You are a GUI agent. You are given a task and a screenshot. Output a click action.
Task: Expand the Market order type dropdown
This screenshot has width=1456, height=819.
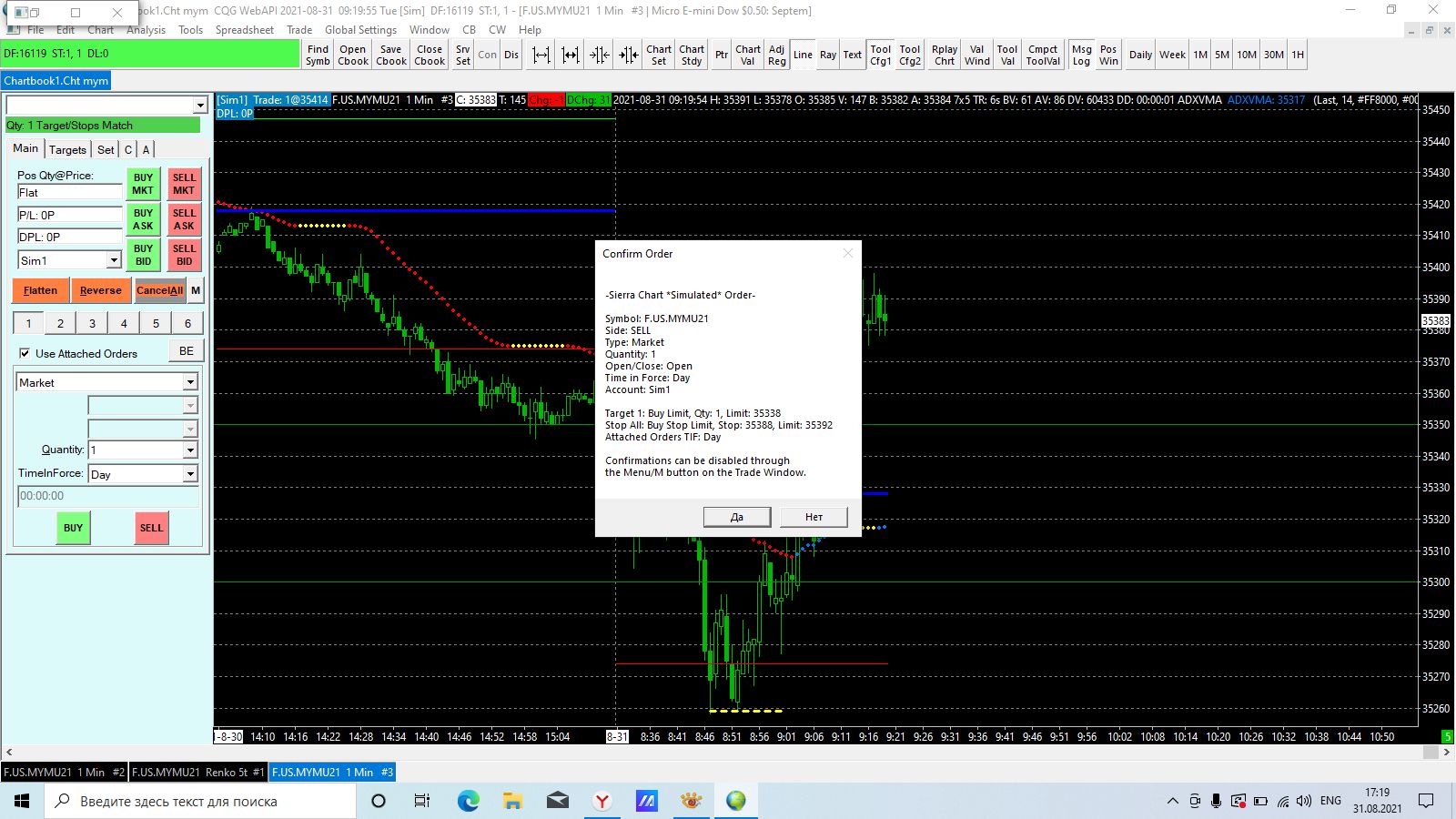pos(190,383)
